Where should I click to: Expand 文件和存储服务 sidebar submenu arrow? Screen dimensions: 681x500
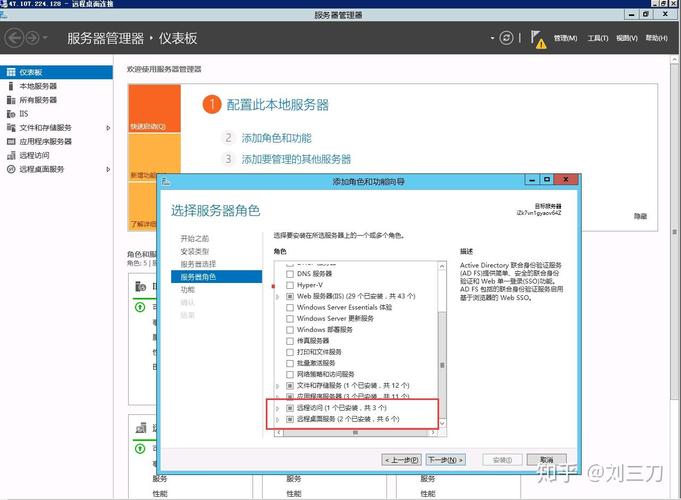coord(108,128)
